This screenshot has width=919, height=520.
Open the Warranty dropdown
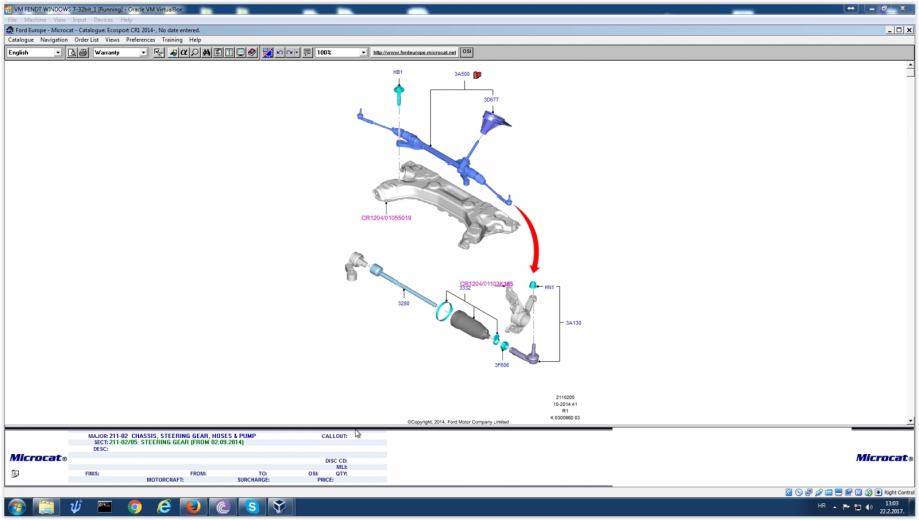tap(120, 52)
